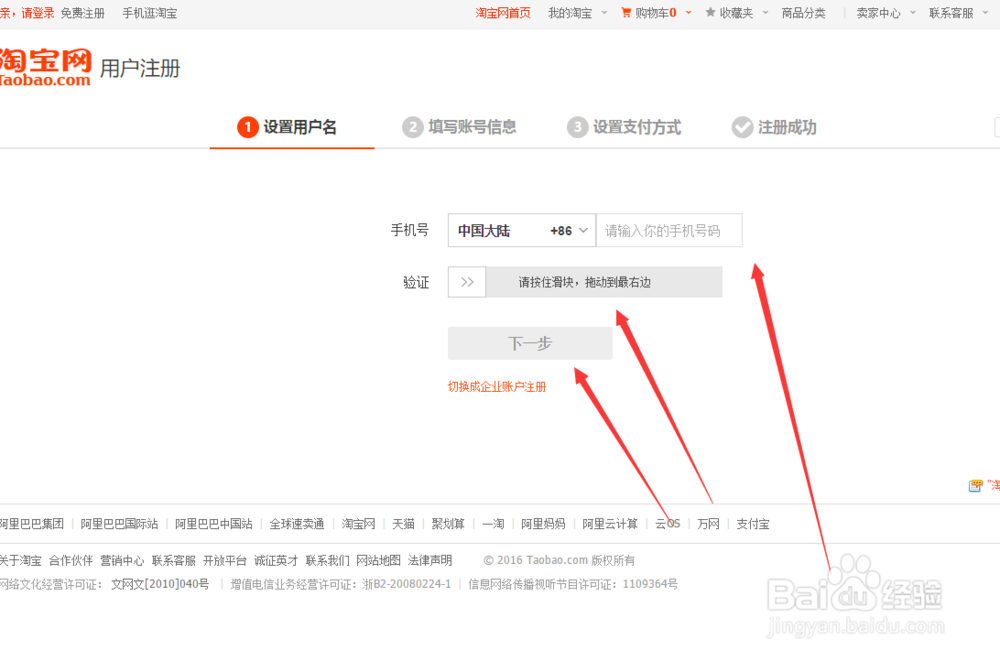Click 手机逛淘宝 link
Viewport: 1000px width, 661px height.
coord(150,13)
